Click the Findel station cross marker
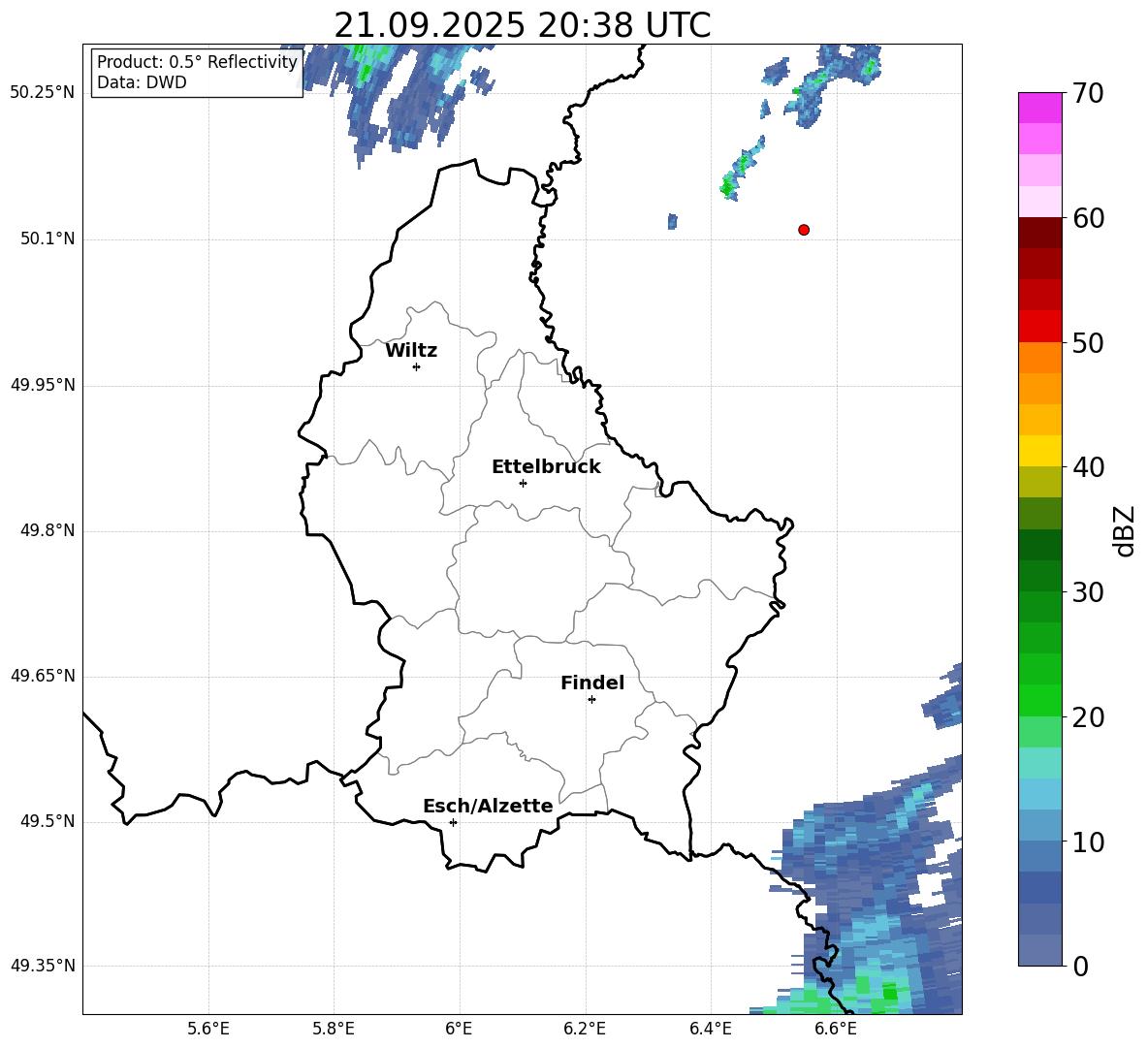Screen dimensions: 1148x1048 click(x=591, y=700)
